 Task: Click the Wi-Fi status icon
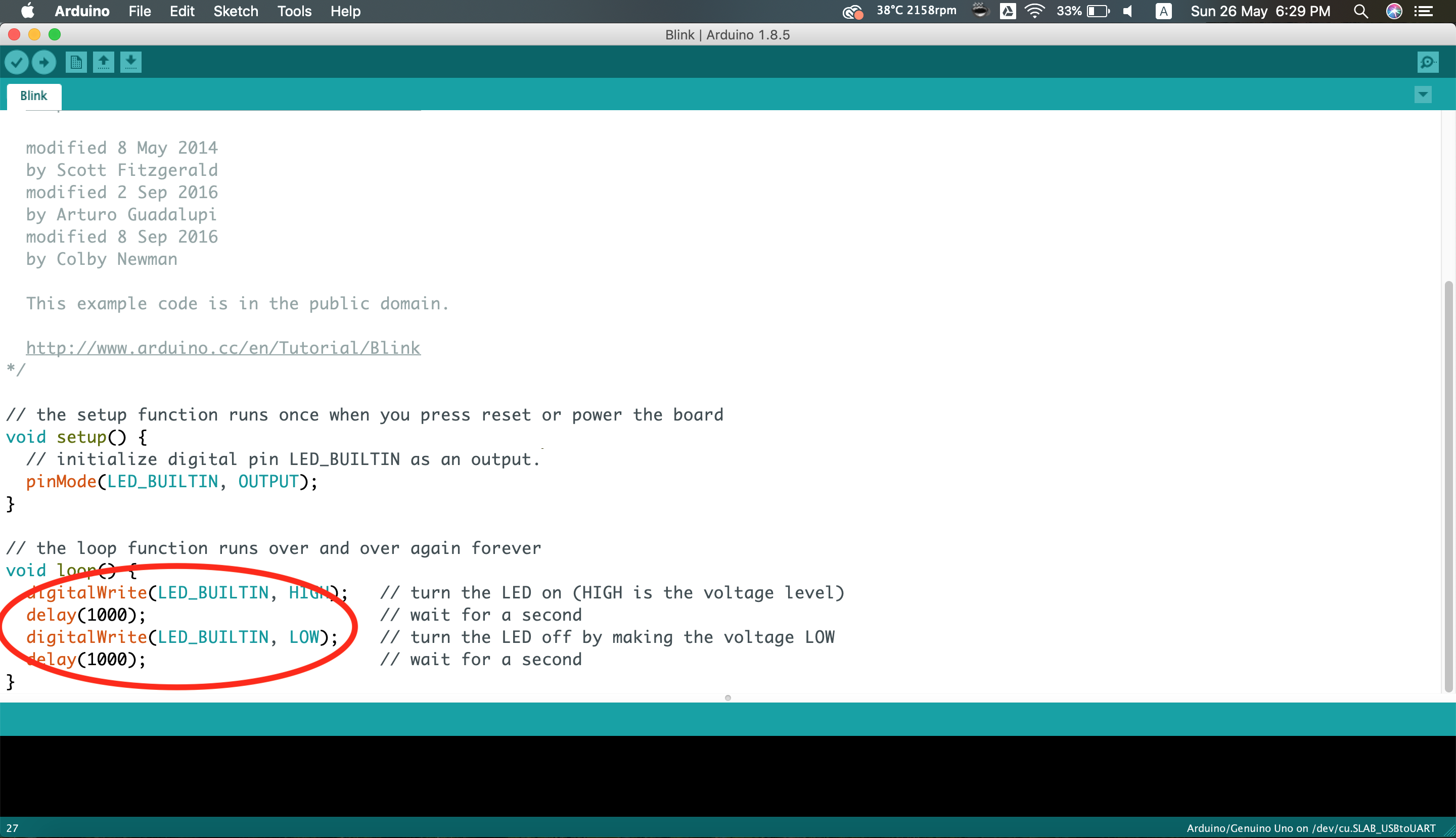(x=1034, y=12)
